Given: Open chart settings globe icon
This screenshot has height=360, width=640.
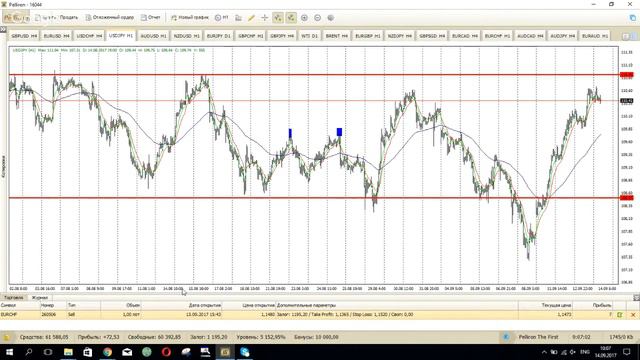Looking at the screenshot, I should 331,18.
